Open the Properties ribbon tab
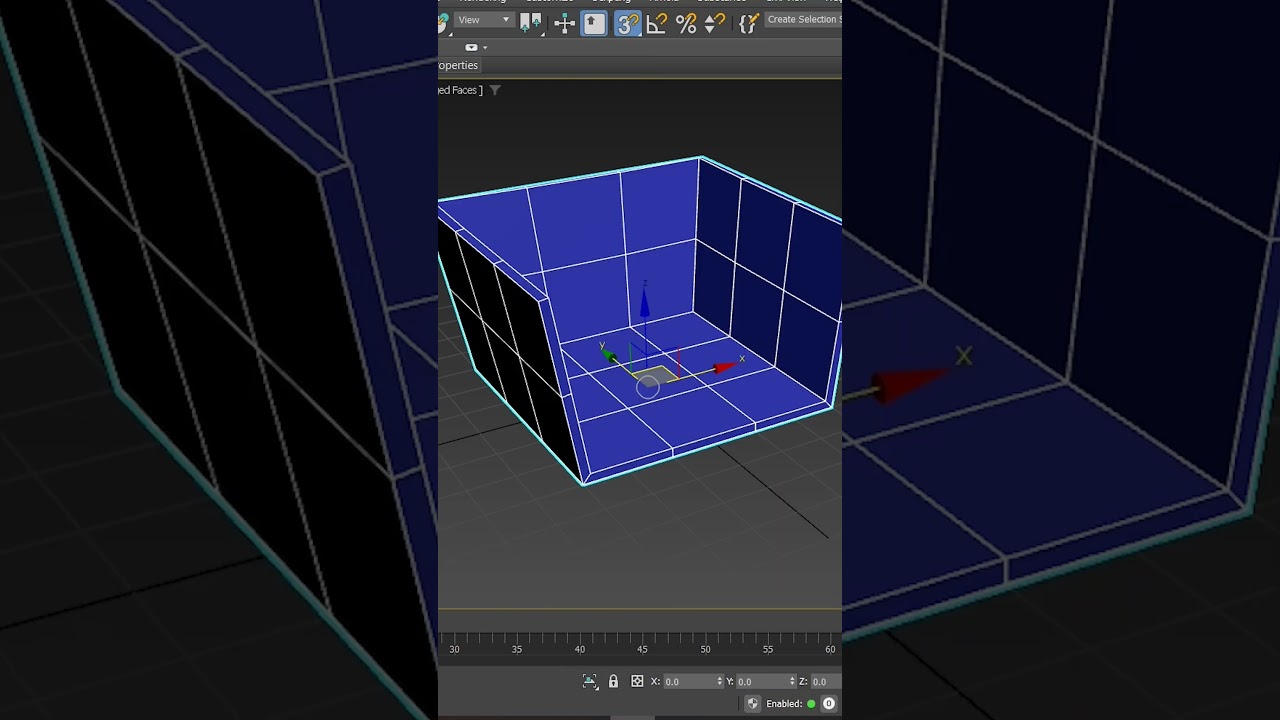1280x720 pixels. coord(459,65)
